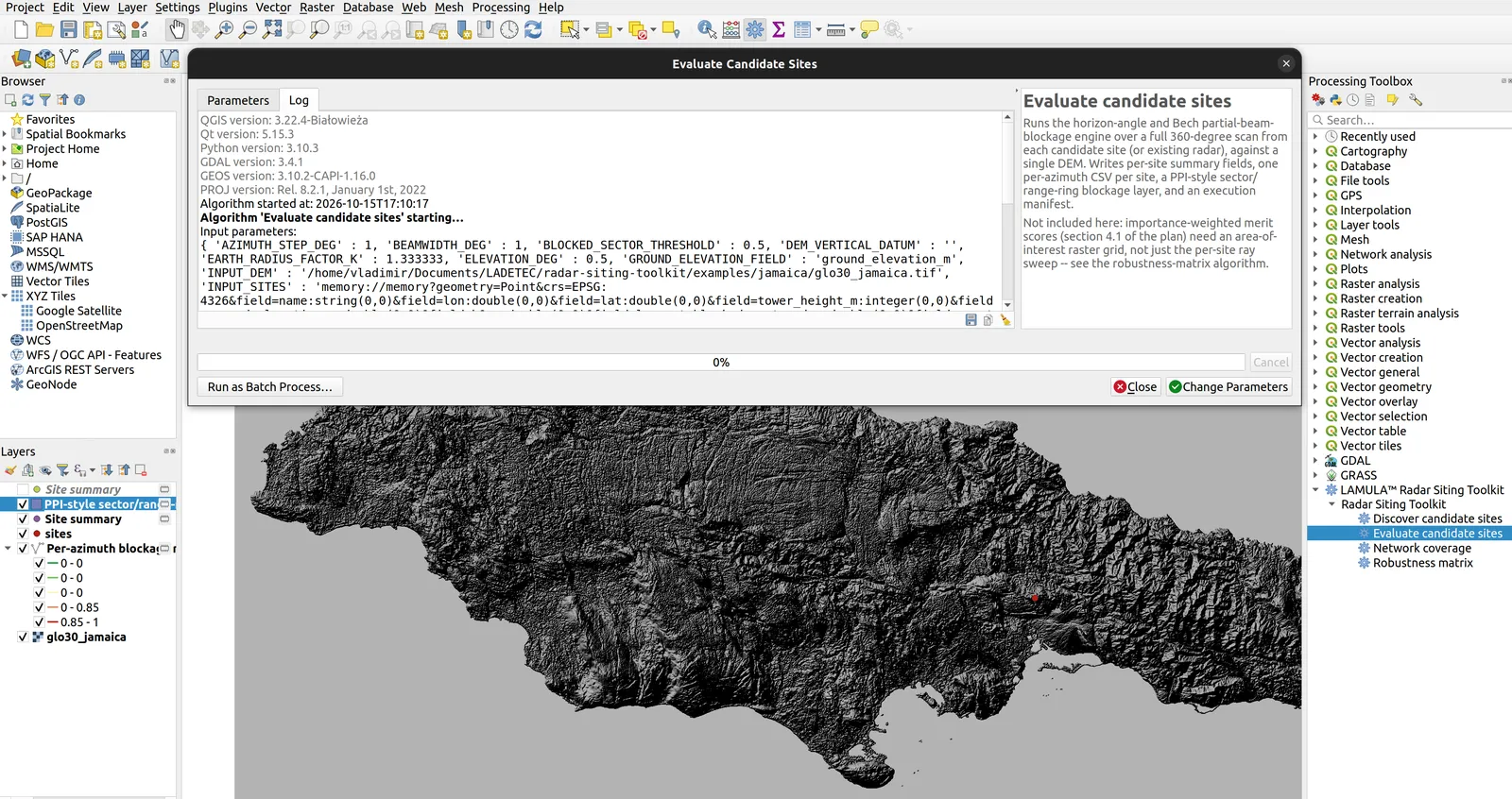Click the remove layer icon in Layers panel
The image size is (1512, 799).
[x=141, y=470]
